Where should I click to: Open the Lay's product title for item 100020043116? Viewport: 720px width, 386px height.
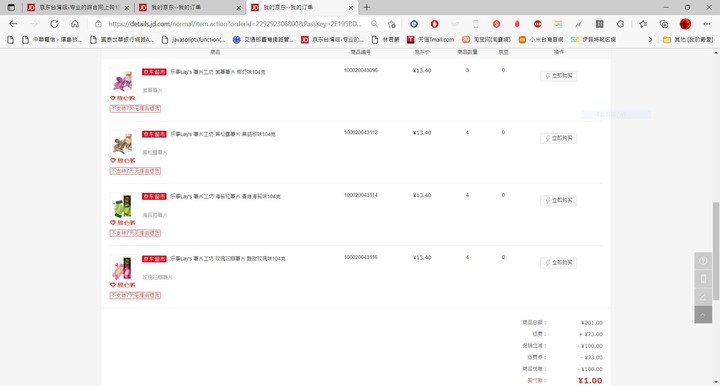point(228,259)
